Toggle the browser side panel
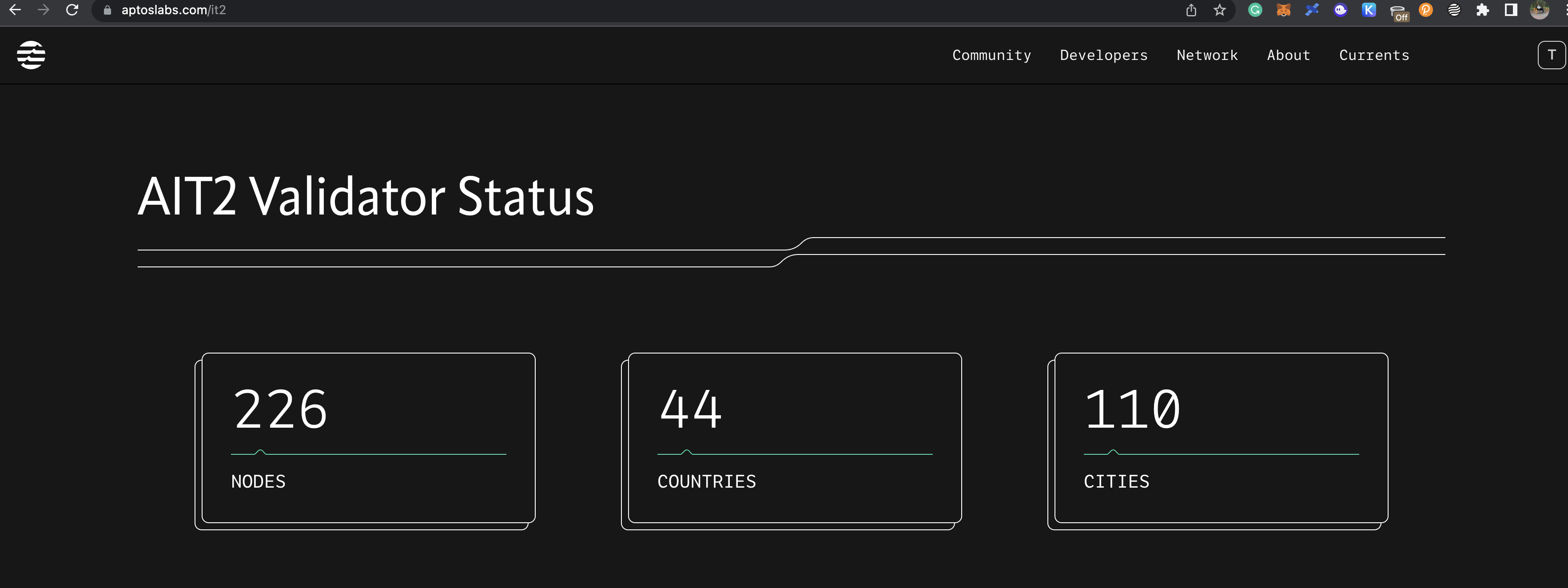The height and width of the screenshot is (588, 1568). [x=1510, y=10]
